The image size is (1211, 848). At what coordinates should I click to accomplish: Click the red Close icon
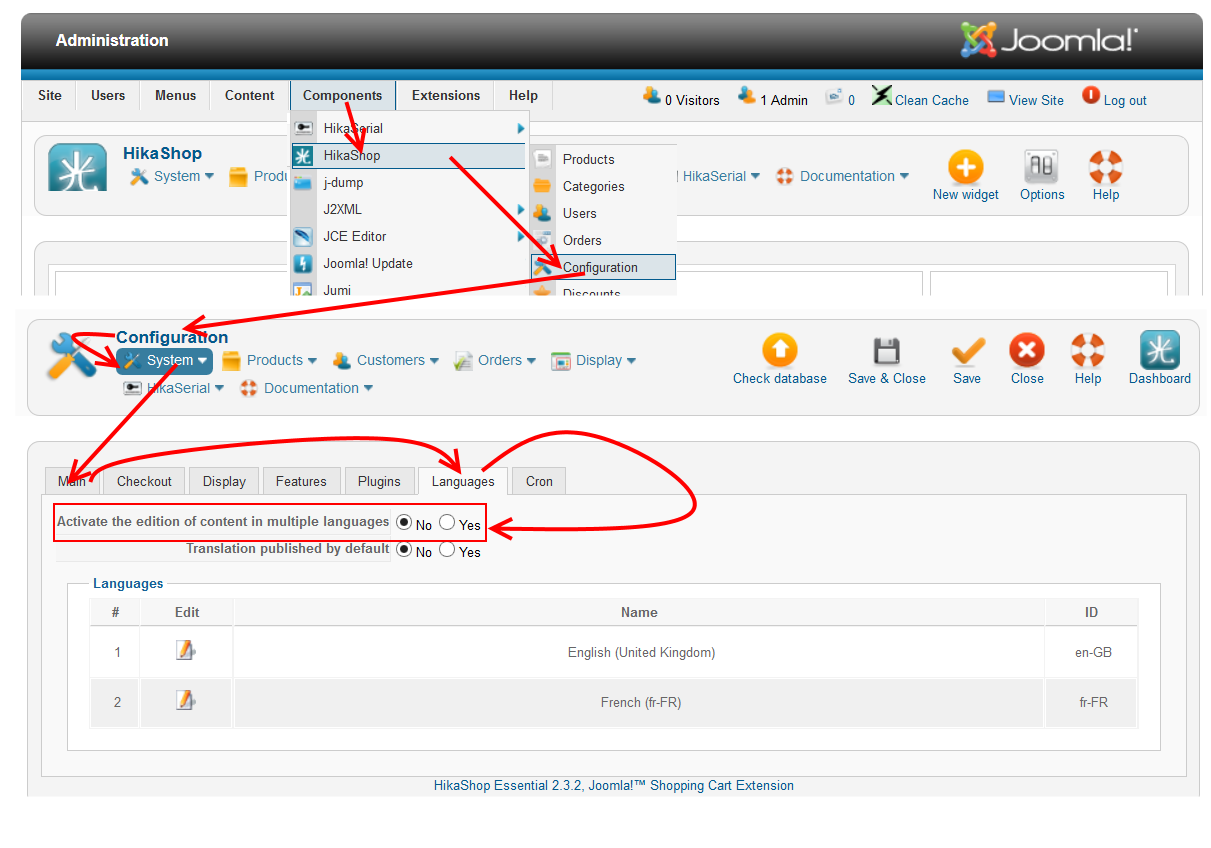[1027, 351]
